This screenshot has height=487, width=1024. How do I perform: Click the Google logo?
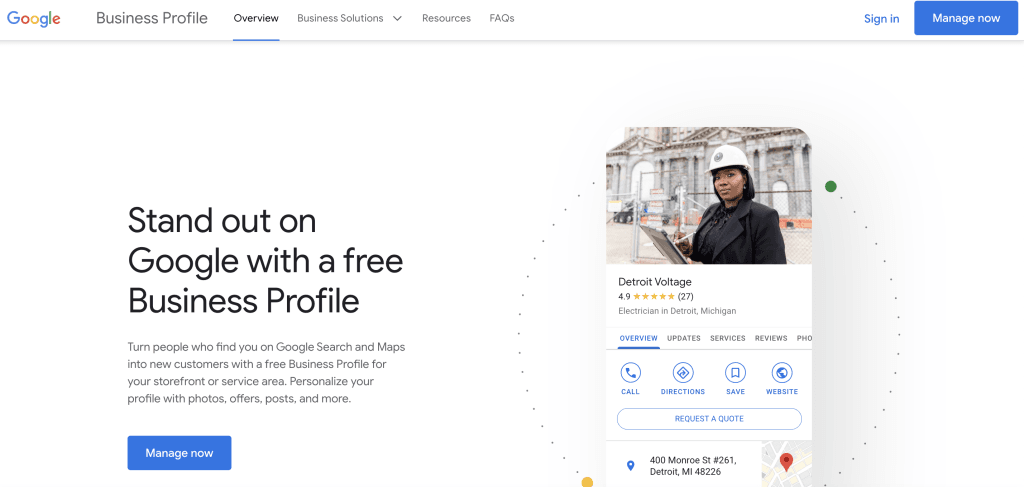click(34, 18)
